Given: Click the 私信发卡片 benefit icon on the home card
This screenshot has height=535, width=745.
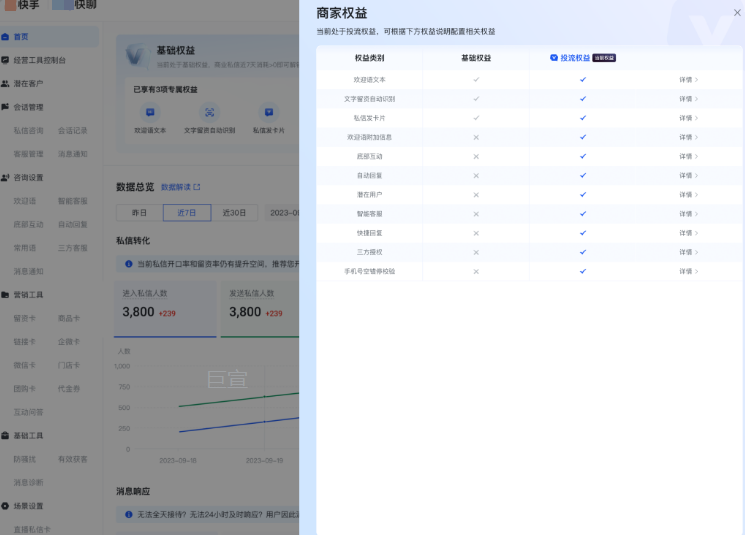Looking at the screenshot, I should (269, 113).
